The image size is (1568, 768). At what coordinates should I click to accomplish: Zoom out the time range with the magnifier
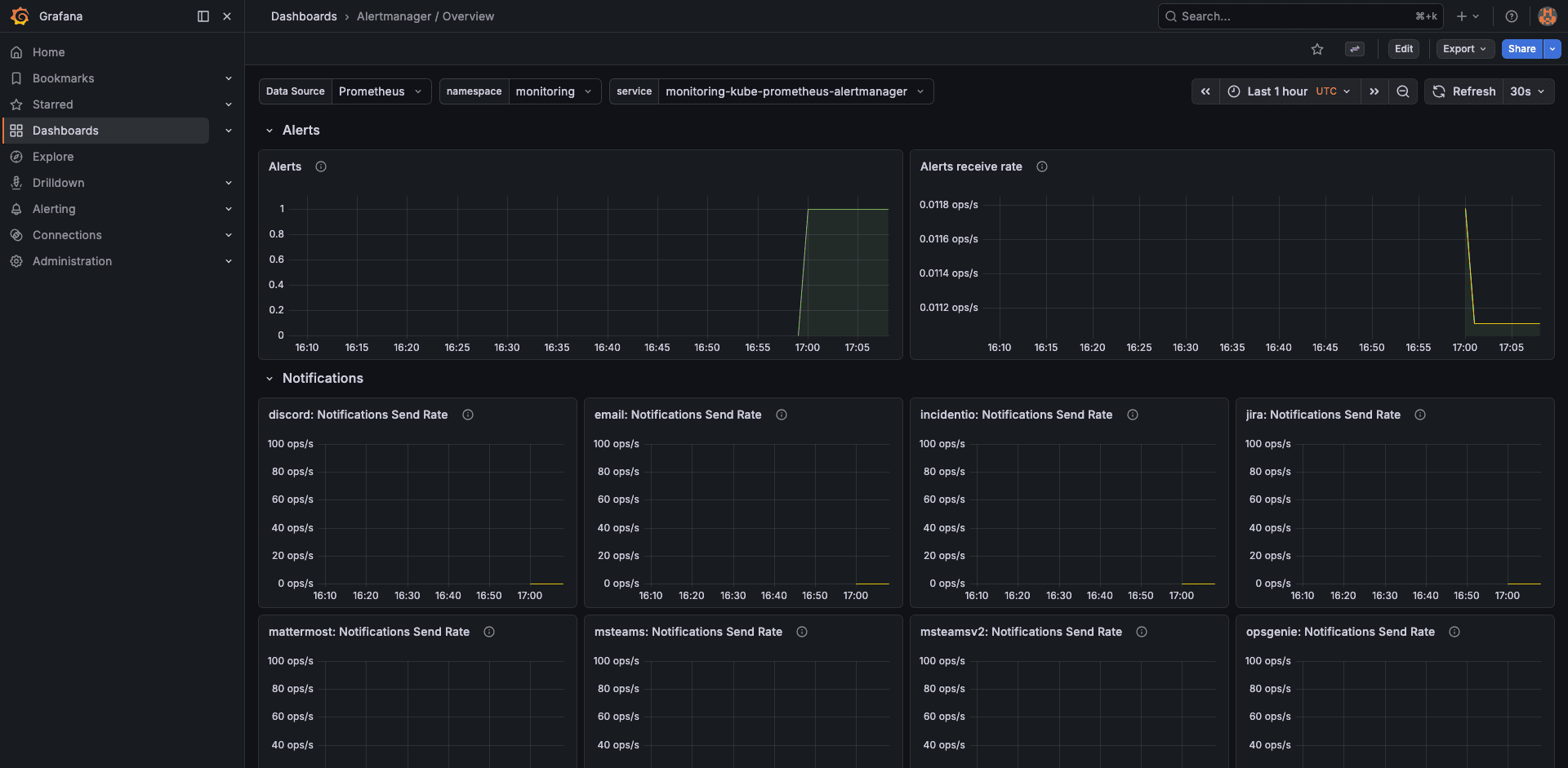[1403, 91]
